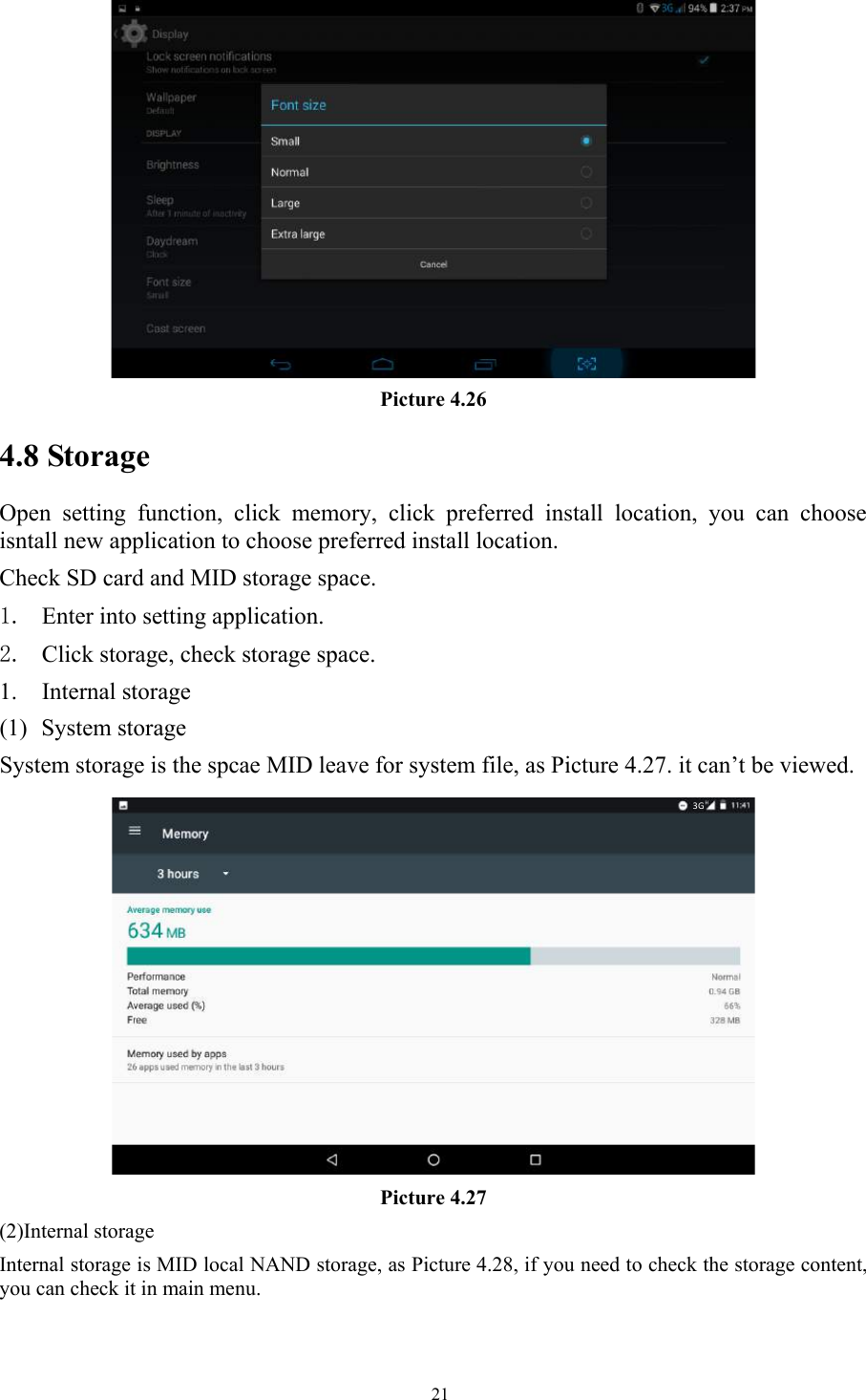Cancel the Font size dialog
The height and width of the screenshot is (1400, 866).
(x=433, y=265)
